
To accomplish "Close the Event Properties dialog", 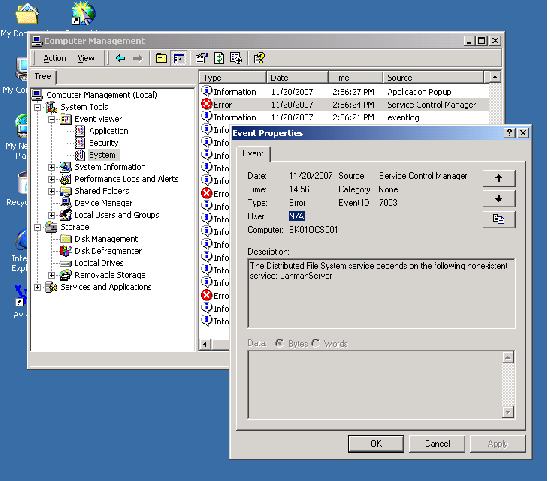I will pos(523,133).
